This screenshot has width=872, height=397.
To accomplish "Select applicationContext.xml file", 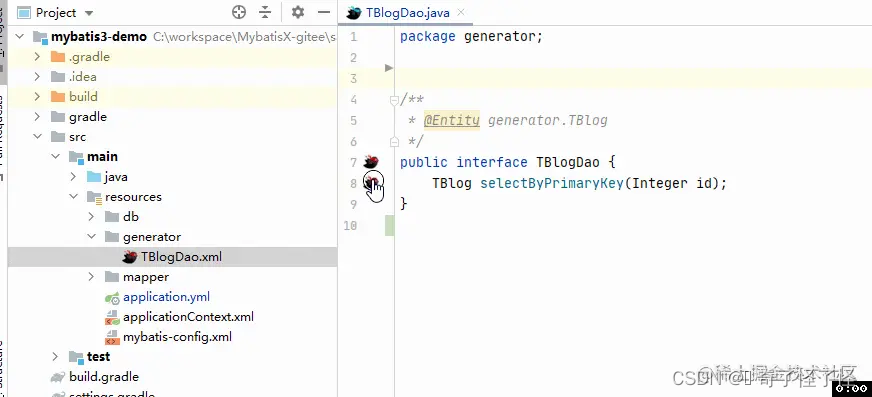I will 189,317.
